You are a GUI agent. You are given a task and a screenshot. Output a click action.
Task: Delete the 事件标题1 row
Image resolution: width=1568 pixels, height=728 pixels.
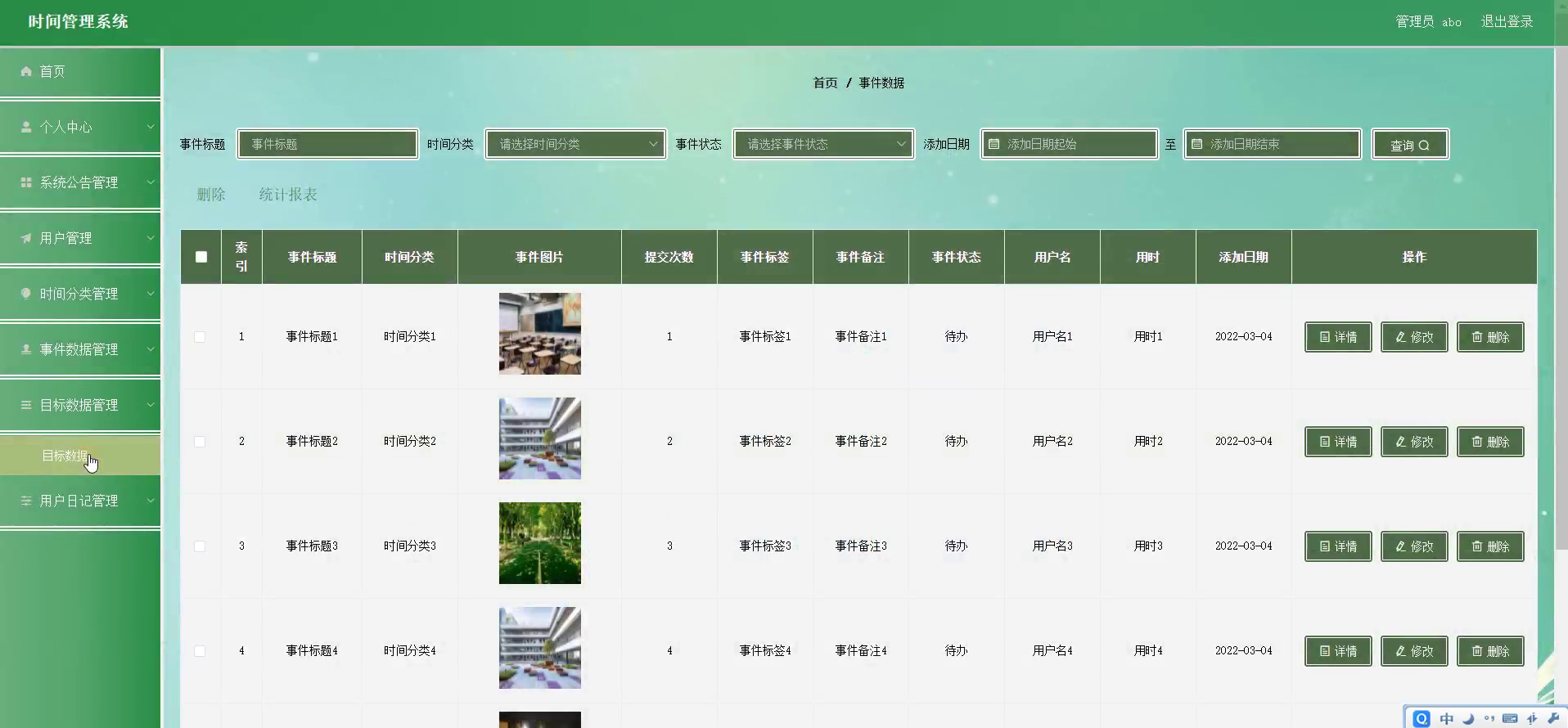(1490, 337)
